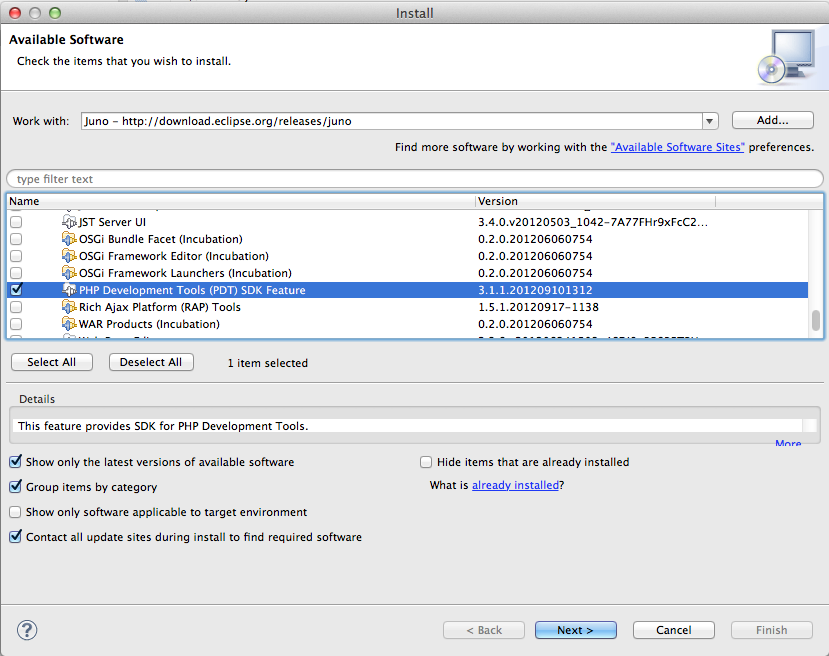Disable Contact all update sites during install
The width and height of the screenshot is (829, 656).
point(15,537)
